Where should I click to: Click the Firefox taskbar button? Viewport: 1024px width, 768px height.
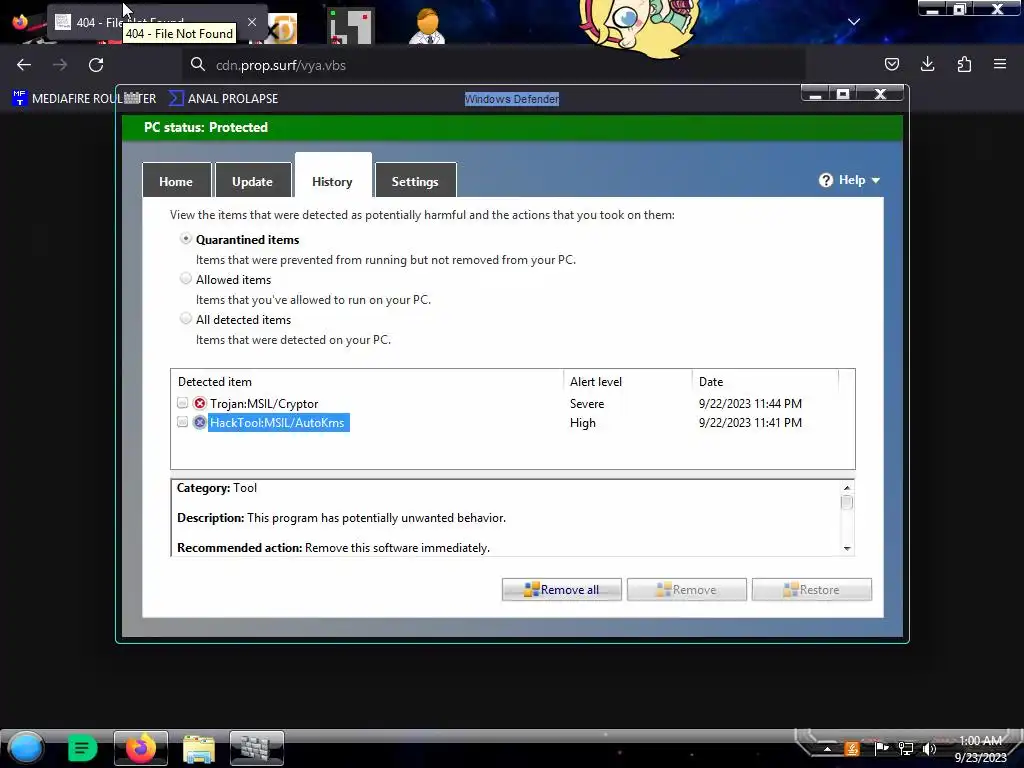[141, 748]
